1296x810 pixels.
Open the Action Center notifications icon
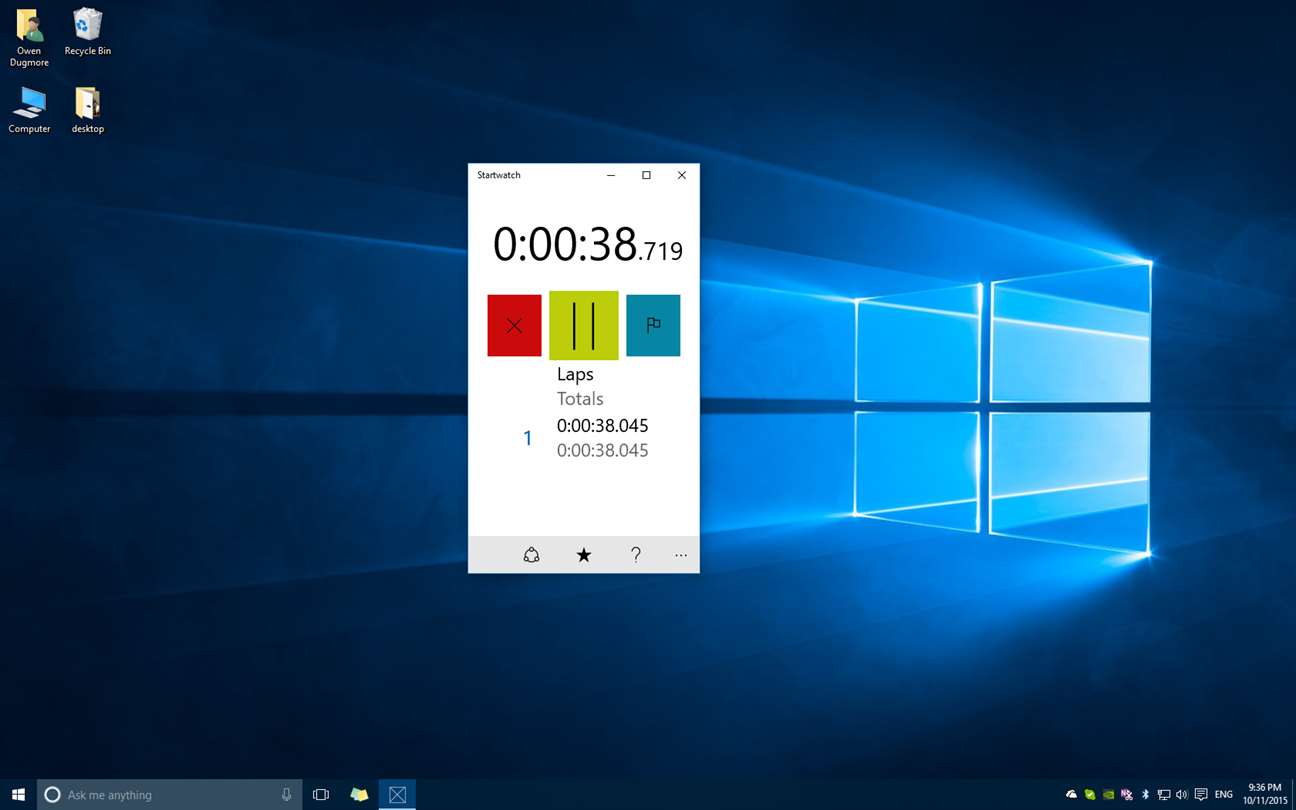1201,795
